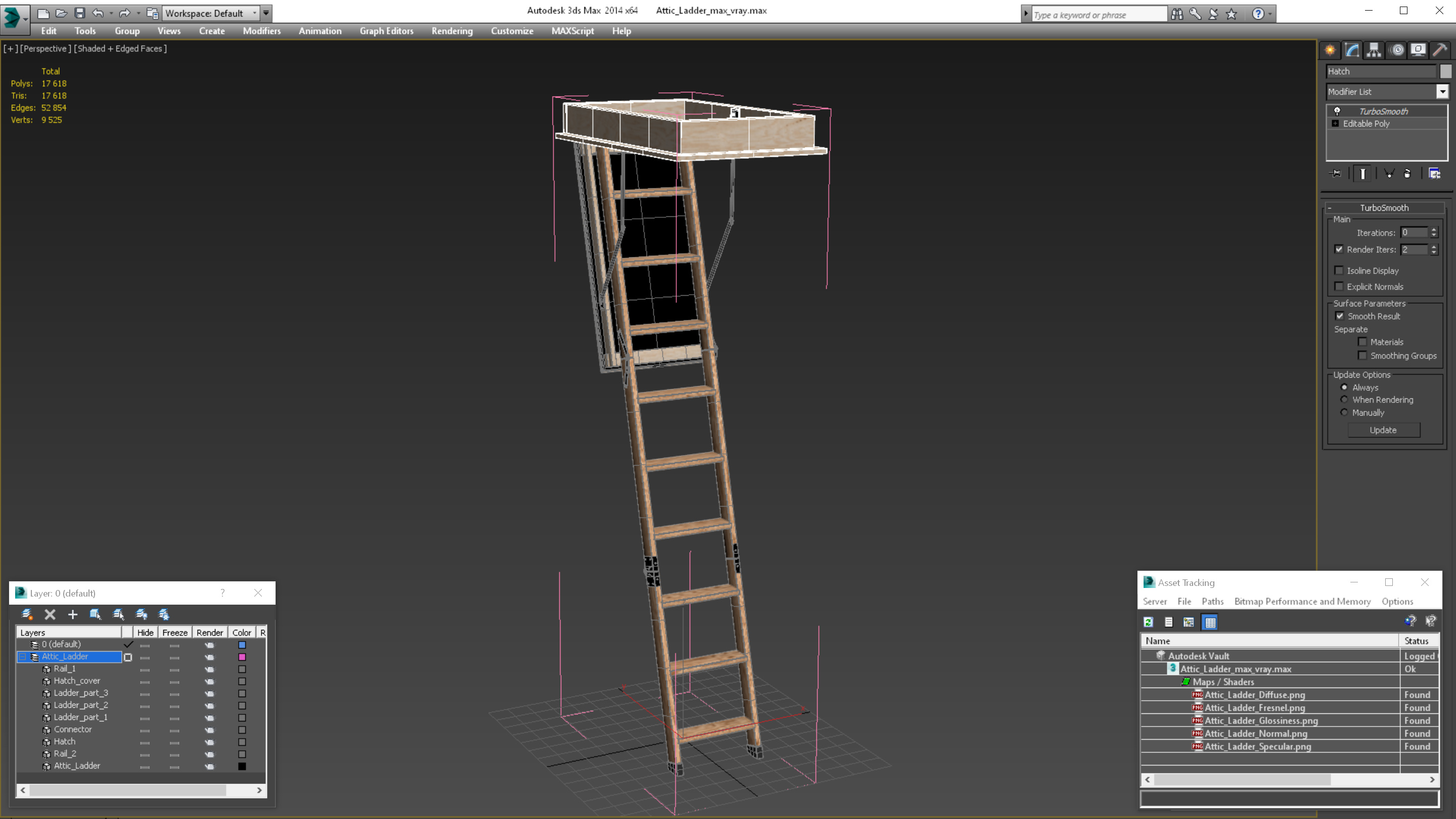Open the Hierarchy panel tab
This screenshot has width=1456, height=819.
1374,51
